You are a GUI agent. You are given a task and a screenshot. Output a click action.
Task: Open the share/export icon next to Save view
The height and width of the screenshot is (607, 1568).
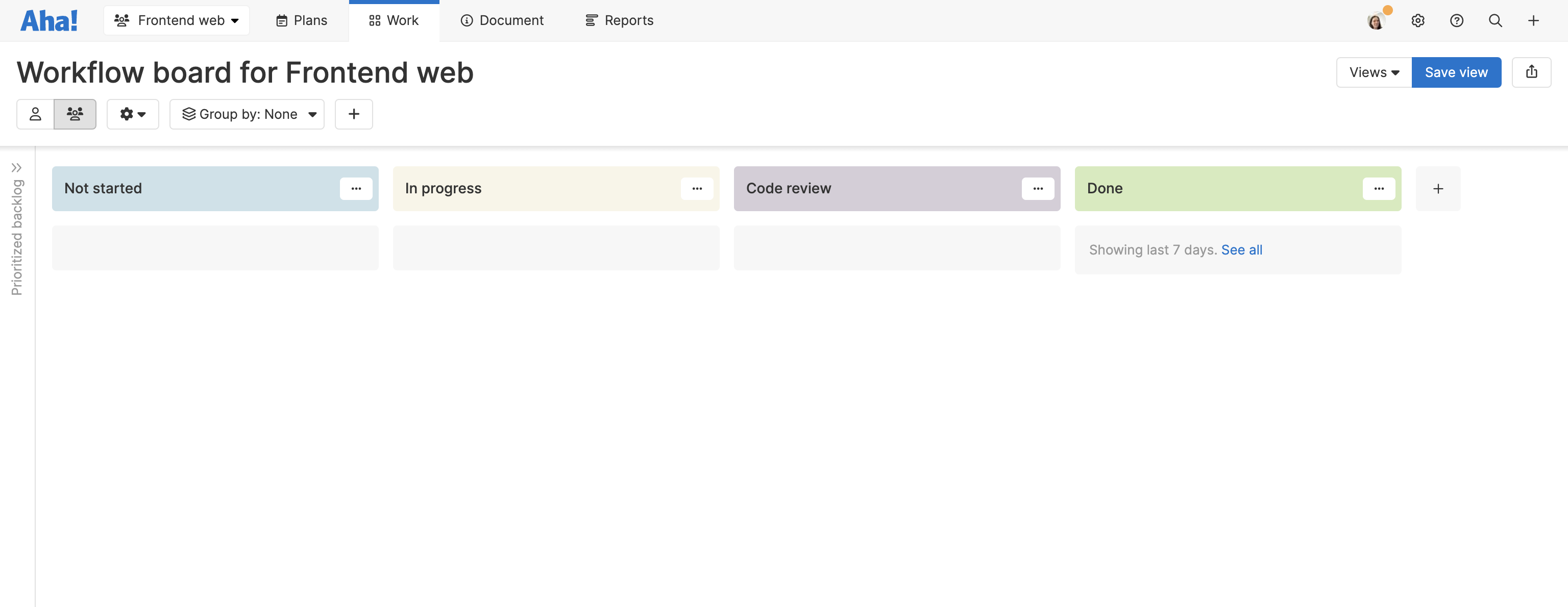point(1532,72)
